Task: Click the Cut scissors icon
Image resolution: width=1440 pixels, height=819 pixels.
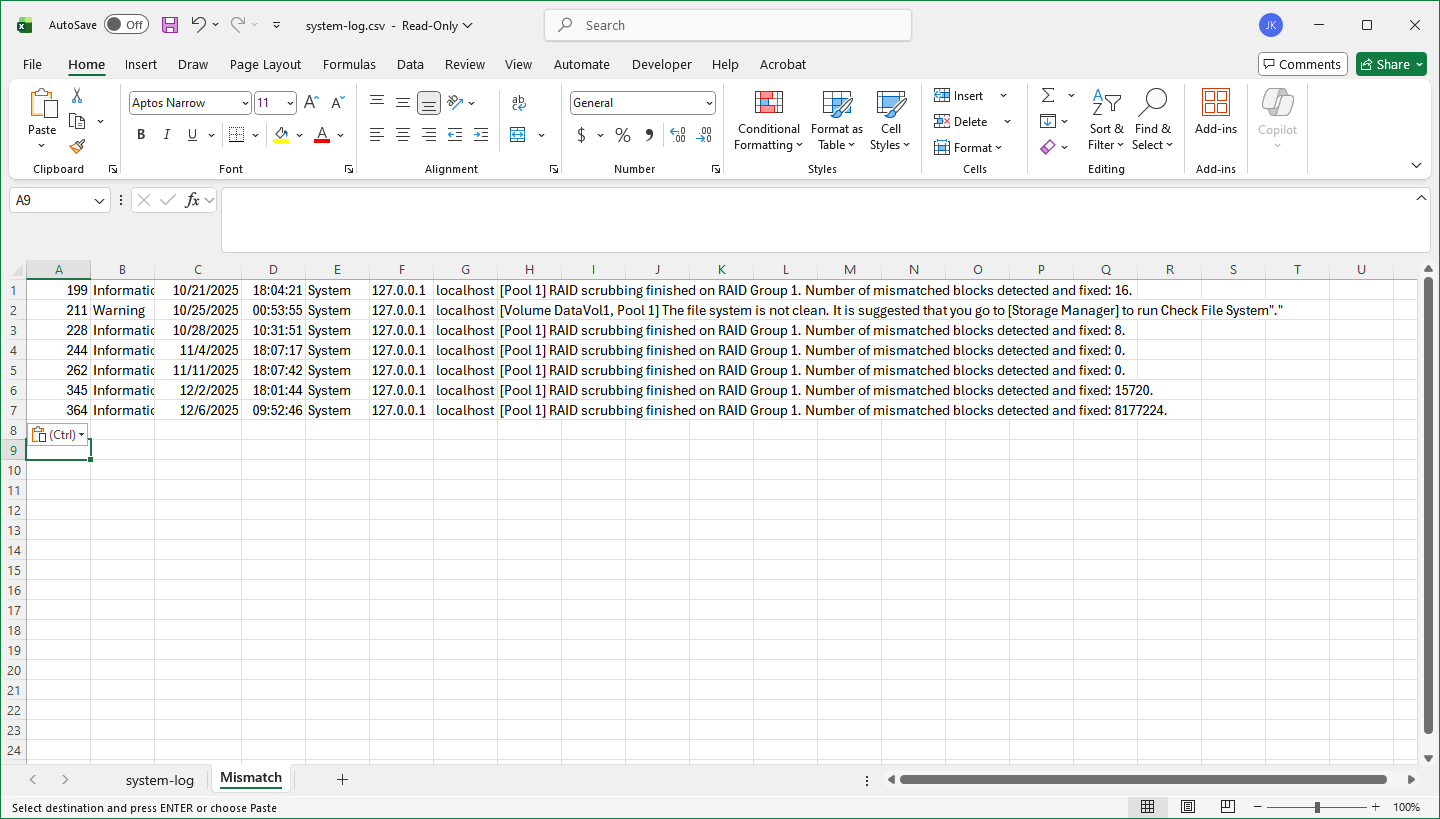Action: 77,96
